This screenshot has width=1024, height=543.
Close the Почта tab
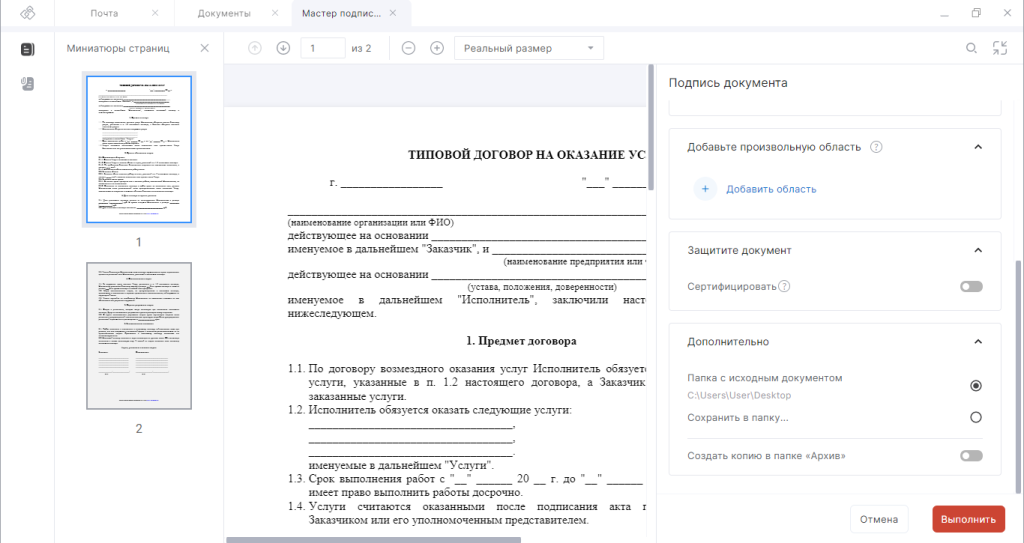(155, 13)
